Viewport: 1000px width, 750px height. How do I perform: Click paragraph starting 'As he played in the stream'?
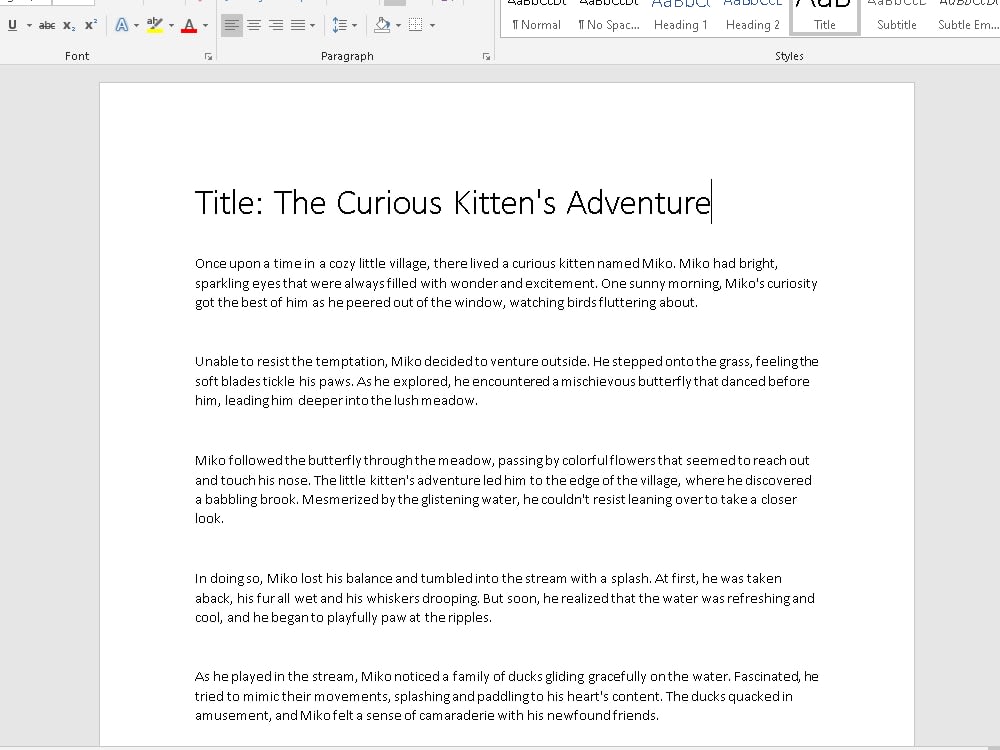point(506,696)
